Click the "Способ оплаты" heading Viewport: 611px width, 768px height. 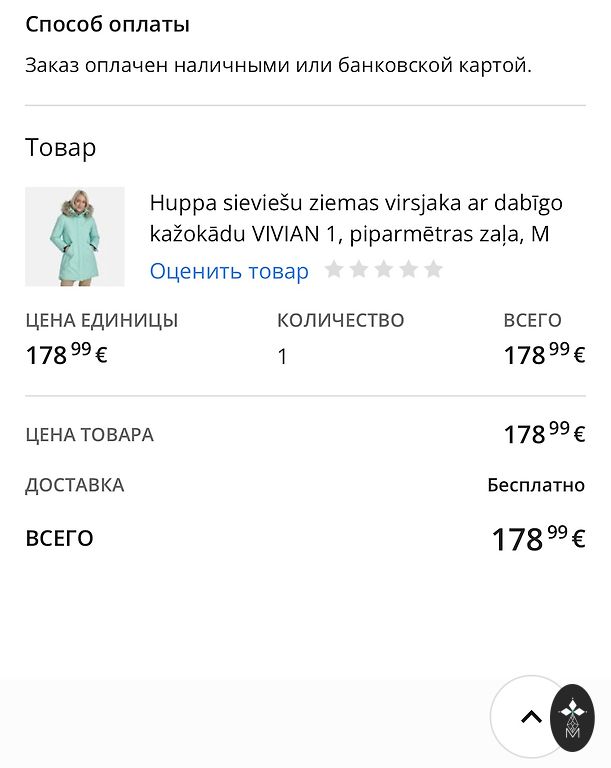[107, 24]
